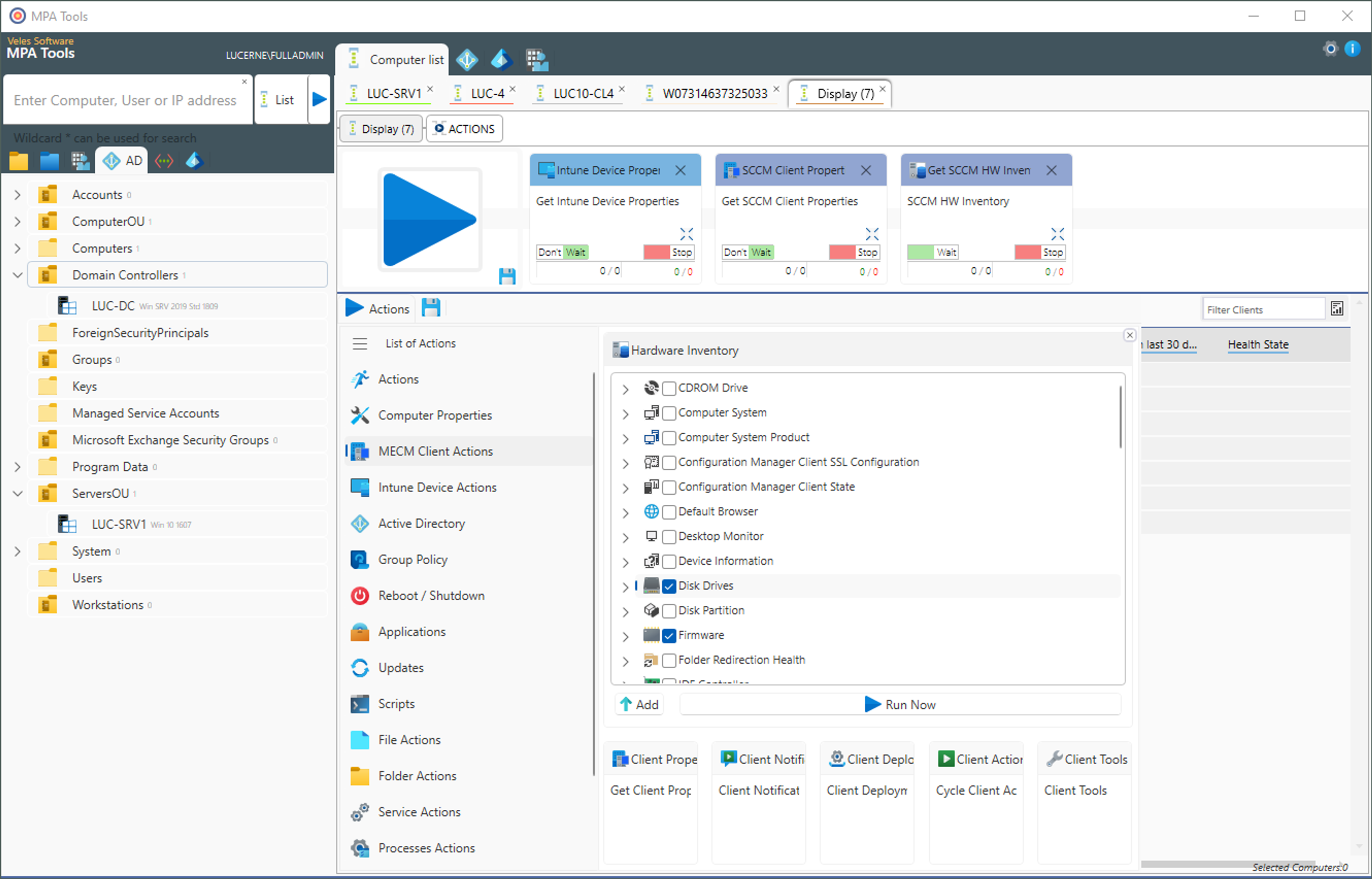Expand the CDROM Drive node
The width and height of the screenshot is (1372, 879).
(625, 389)
